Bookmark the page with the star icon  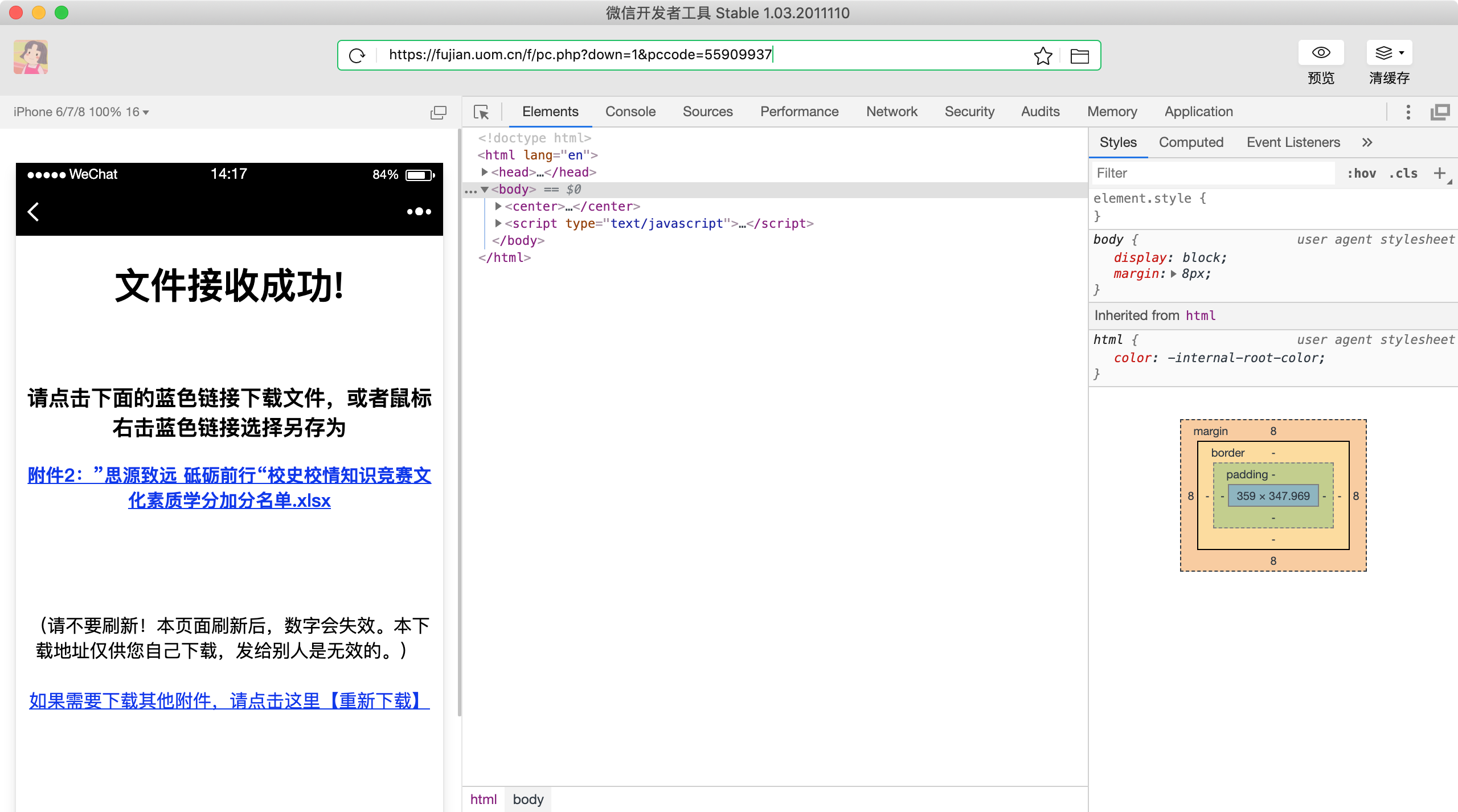click(1043, 55)
